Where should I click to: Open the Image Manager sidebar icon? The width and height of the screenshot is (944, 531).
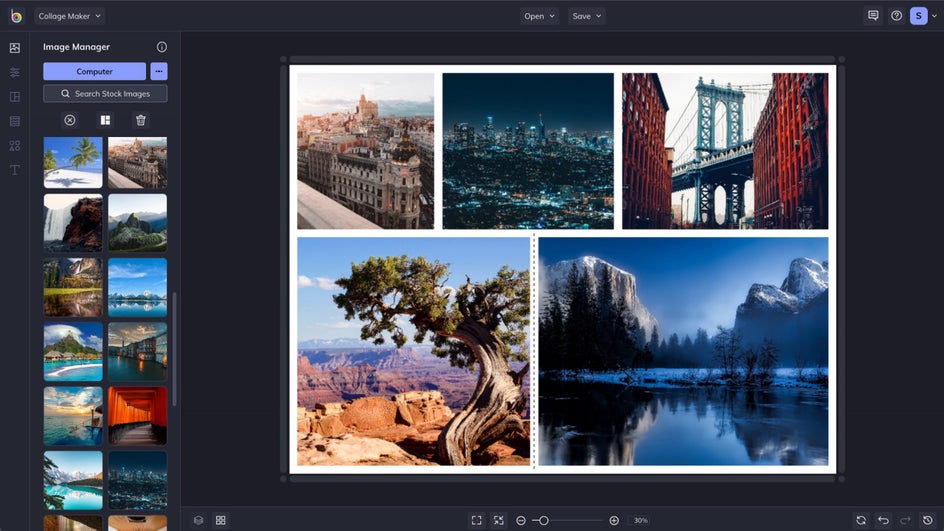point(15,48)
